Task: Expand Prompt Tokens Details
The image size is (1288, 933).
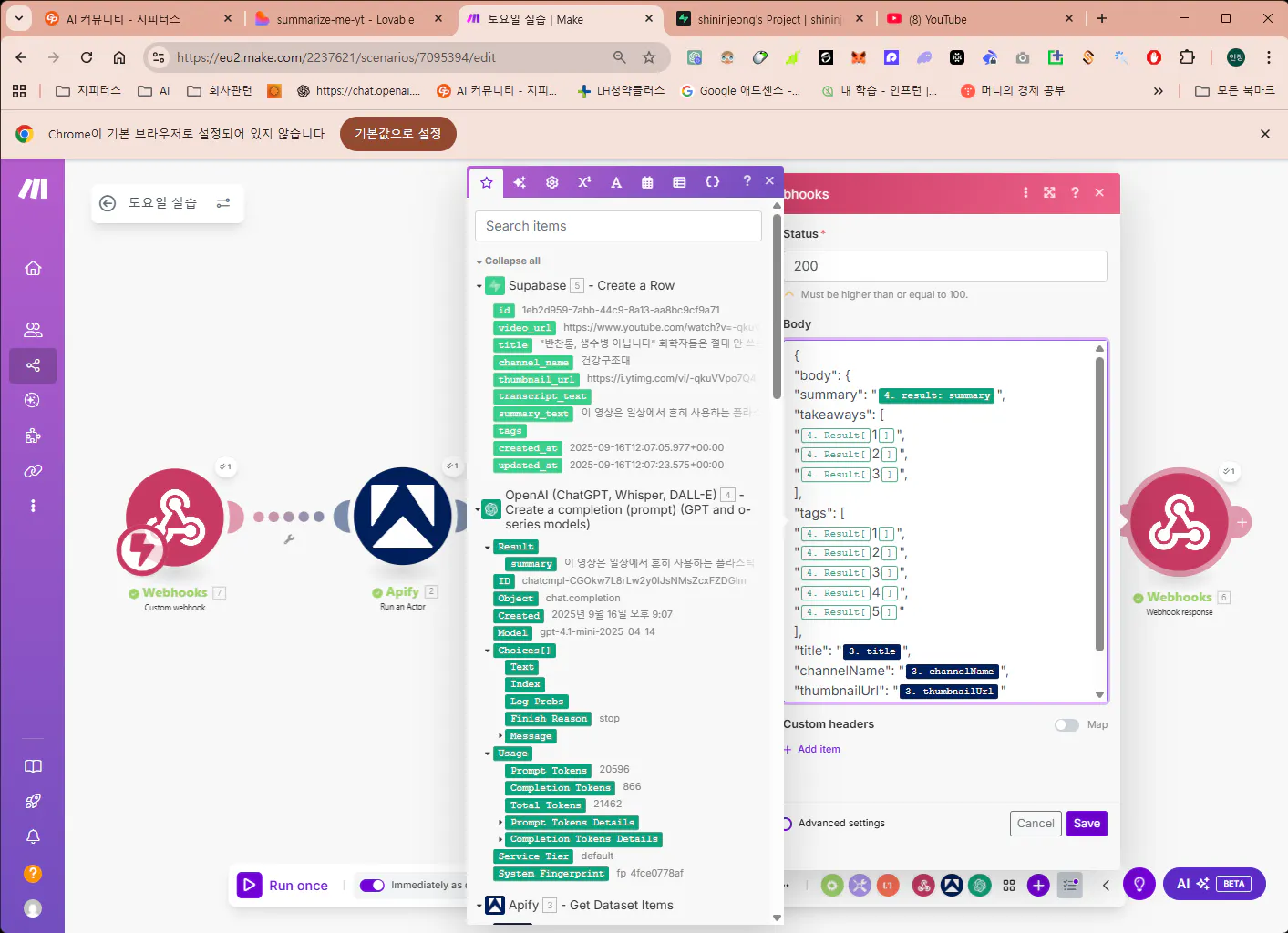Action: click(500, 823)
